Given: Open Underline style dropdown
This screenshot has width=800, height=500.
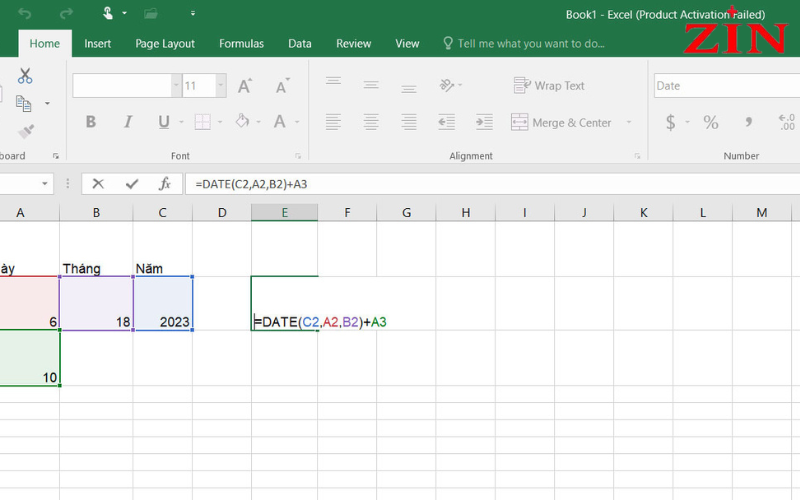Looking at the screenshot, I should tap(181, 122).
